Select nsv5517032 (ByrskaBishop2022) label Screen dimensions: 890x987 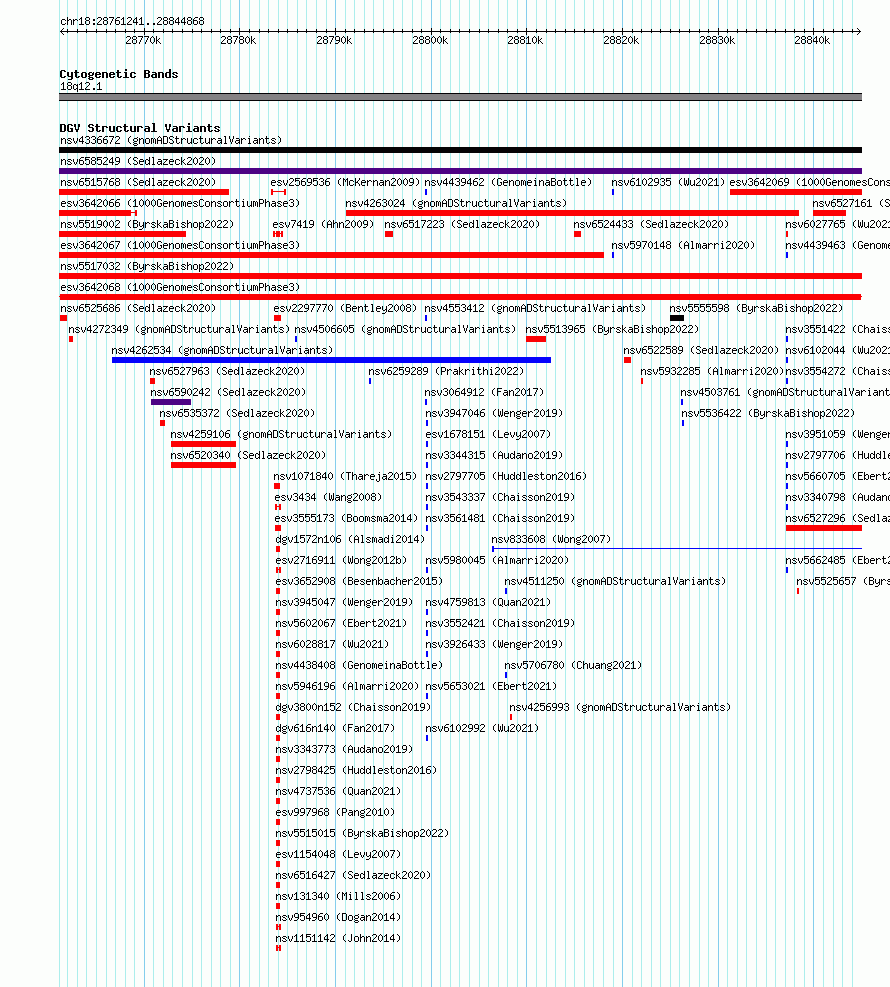[147, 266]
